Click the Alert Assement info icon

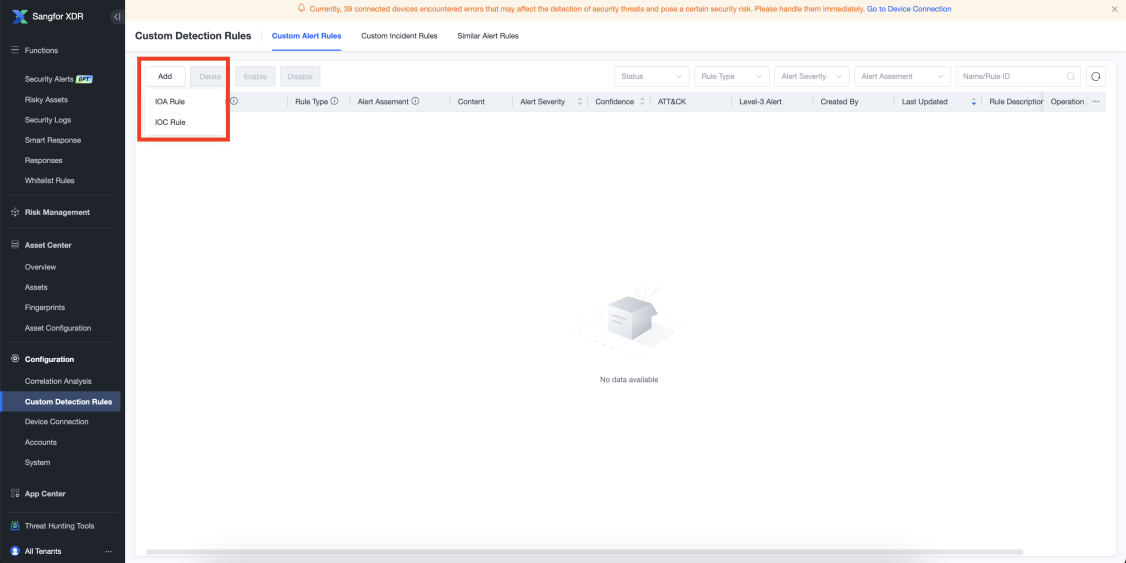(x=415, y=101)
